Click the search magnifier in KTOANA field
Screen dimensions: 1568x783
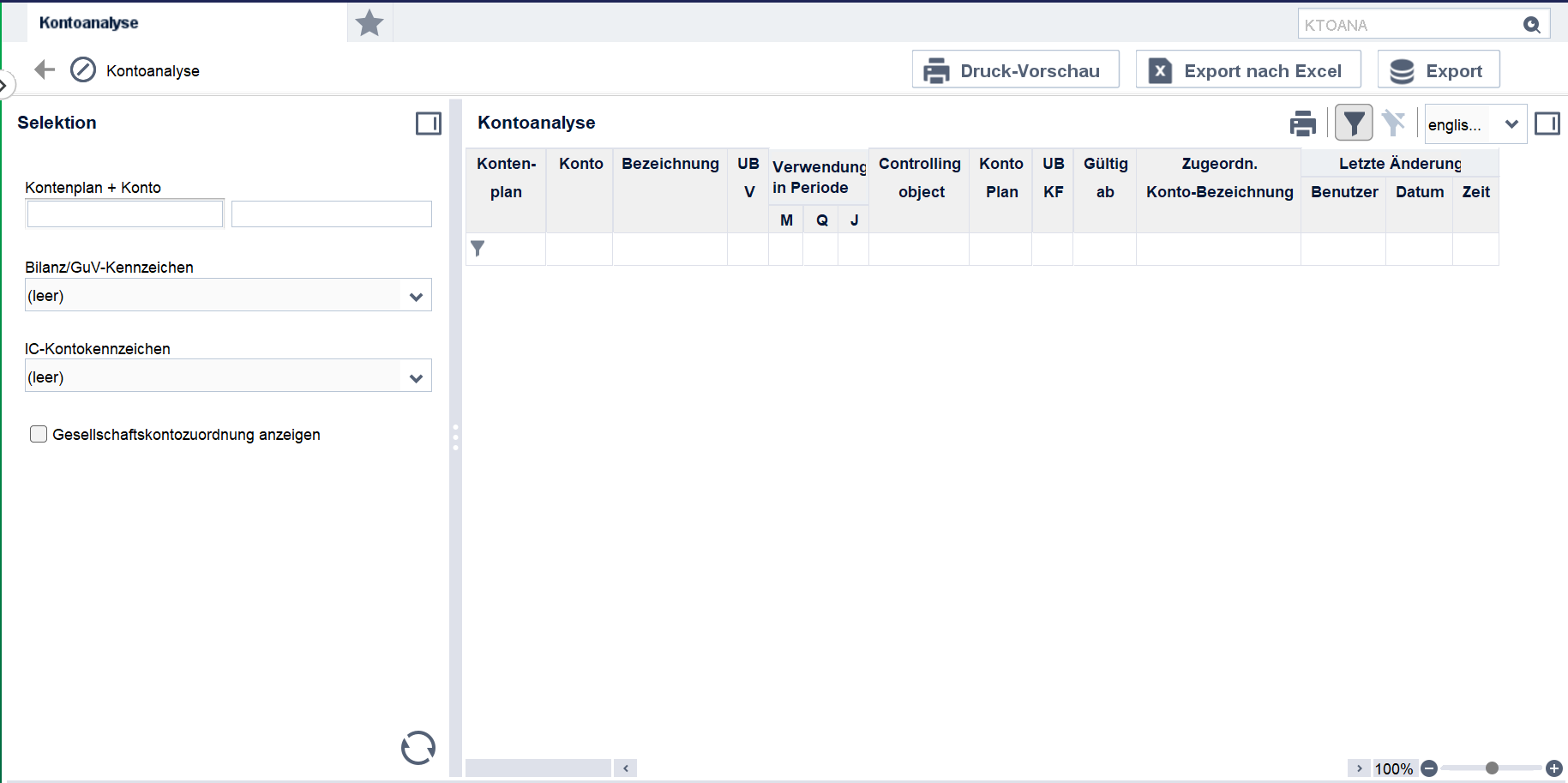pyautogui.click(x=1531, y=25)
